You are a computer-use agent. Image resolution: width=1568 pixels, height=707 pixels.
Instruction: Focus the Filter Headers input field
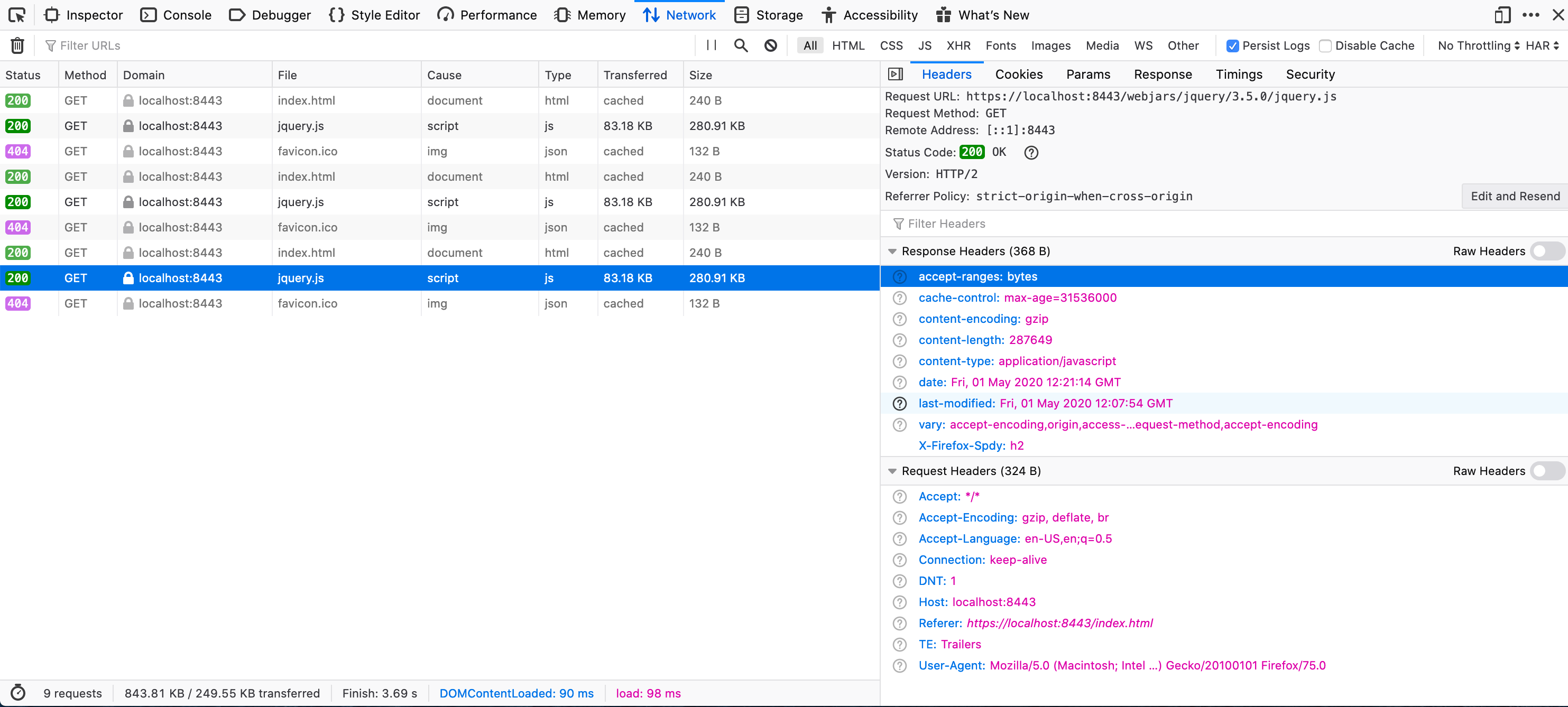click(x=1226, y=224)
